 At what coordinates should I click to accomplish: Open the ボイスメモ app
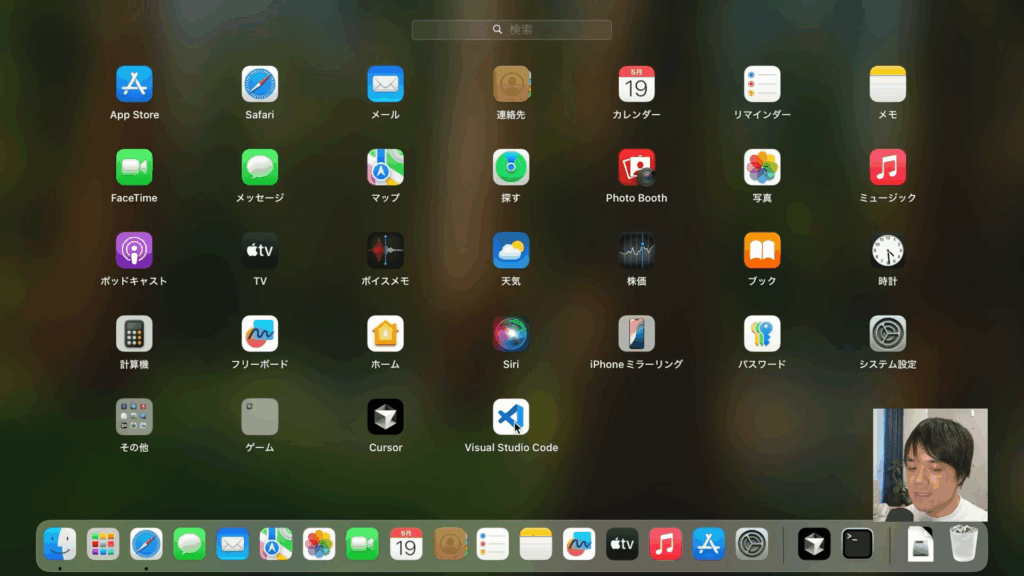(385, 250)
